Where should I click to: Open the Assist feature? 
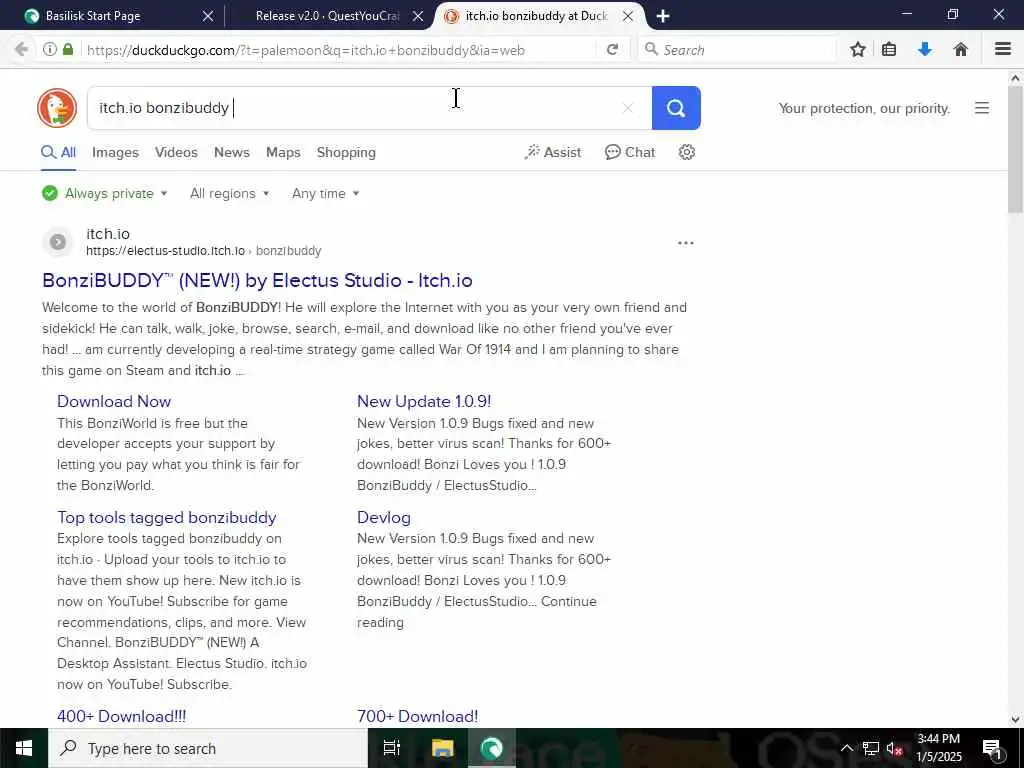tap(552, 152)
